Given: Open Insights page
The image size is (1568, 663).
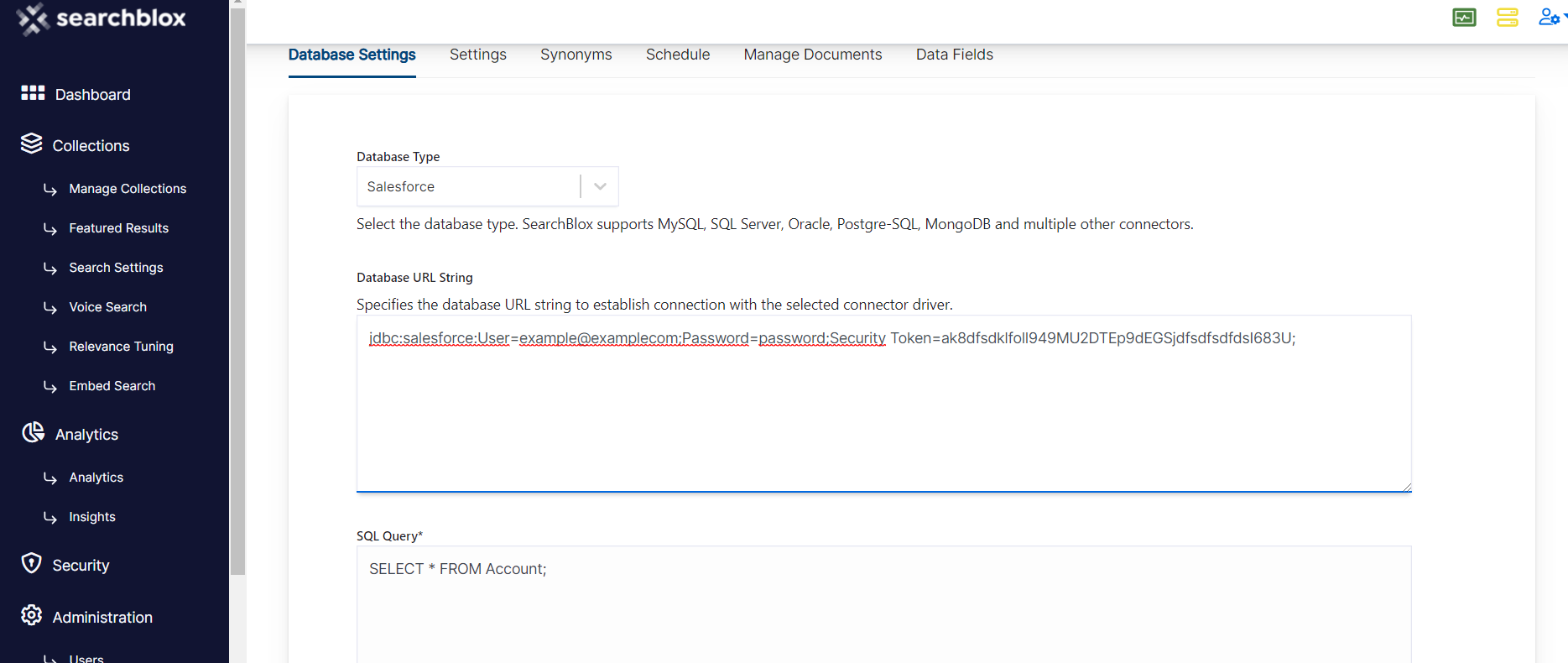Looking at the screenshot, I should point(92,517).
